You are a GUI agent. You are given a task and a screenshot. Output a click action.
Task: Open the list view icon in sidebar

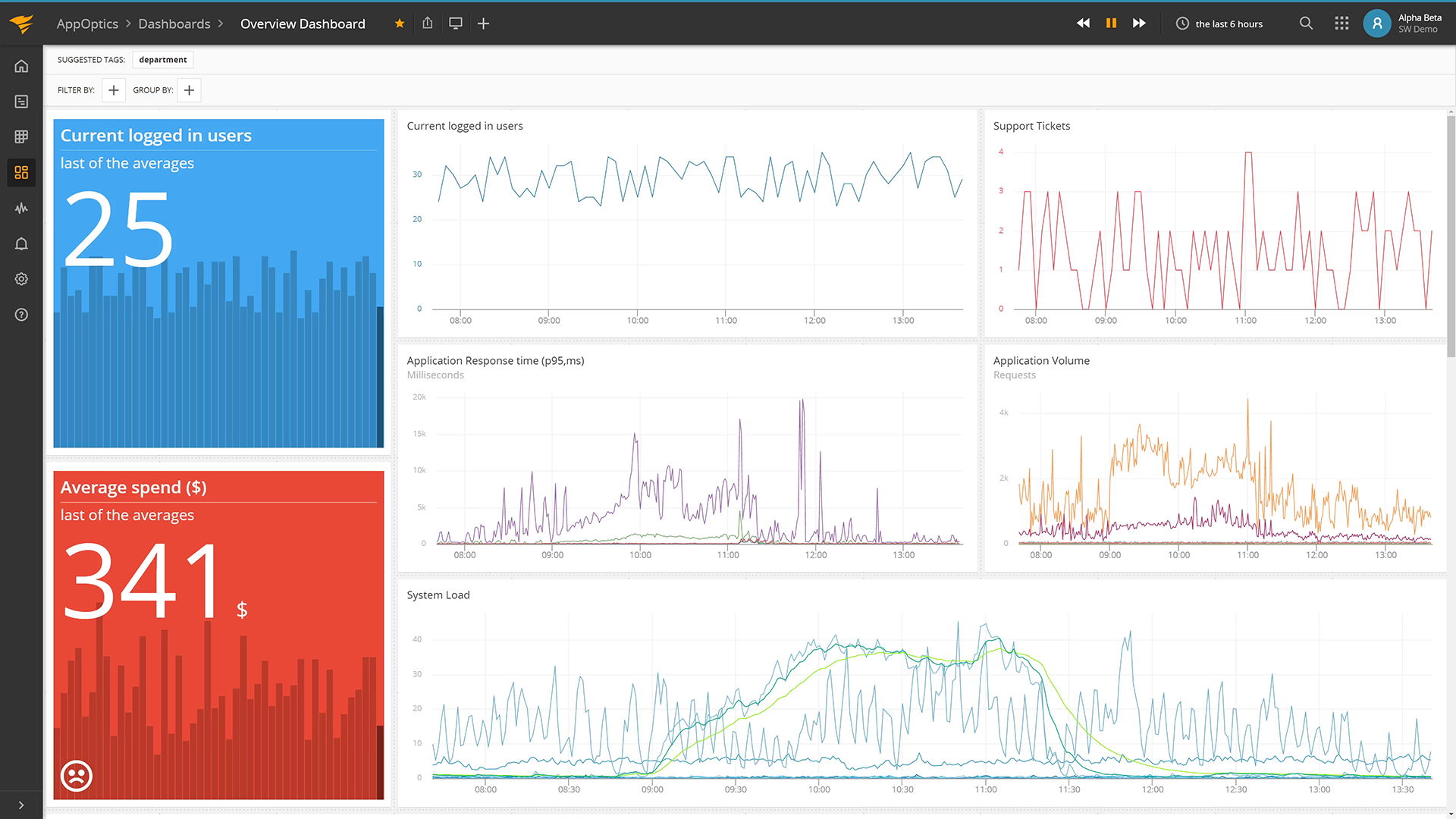21,102
